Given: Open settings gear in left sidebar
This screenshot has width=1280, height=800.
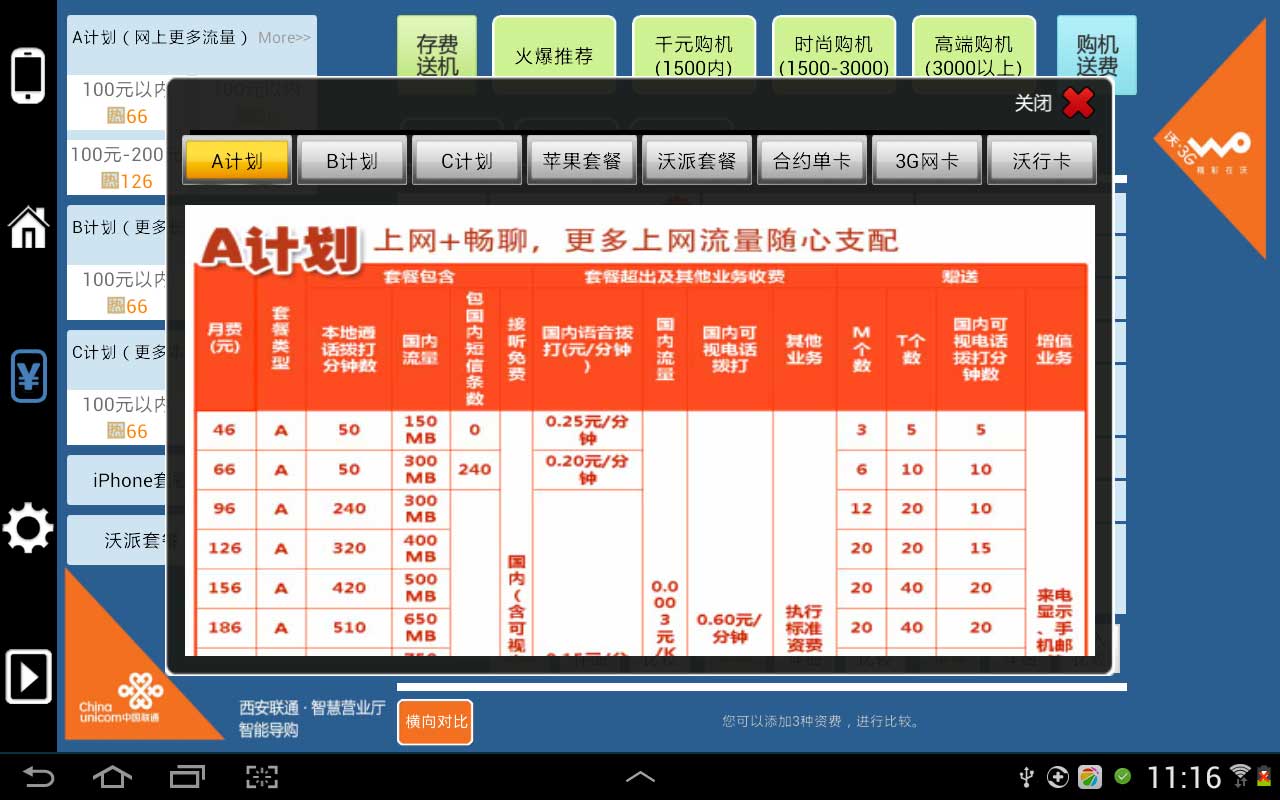Looking at the screenshot, I should pos(28,528).
